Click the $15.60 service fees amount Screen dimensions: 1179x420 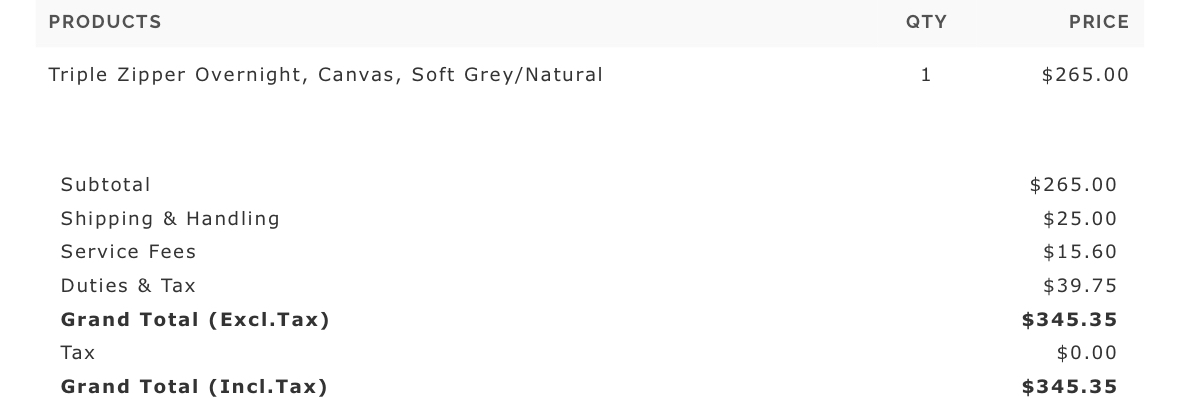pyautogui.click(x=1080, y=252)
